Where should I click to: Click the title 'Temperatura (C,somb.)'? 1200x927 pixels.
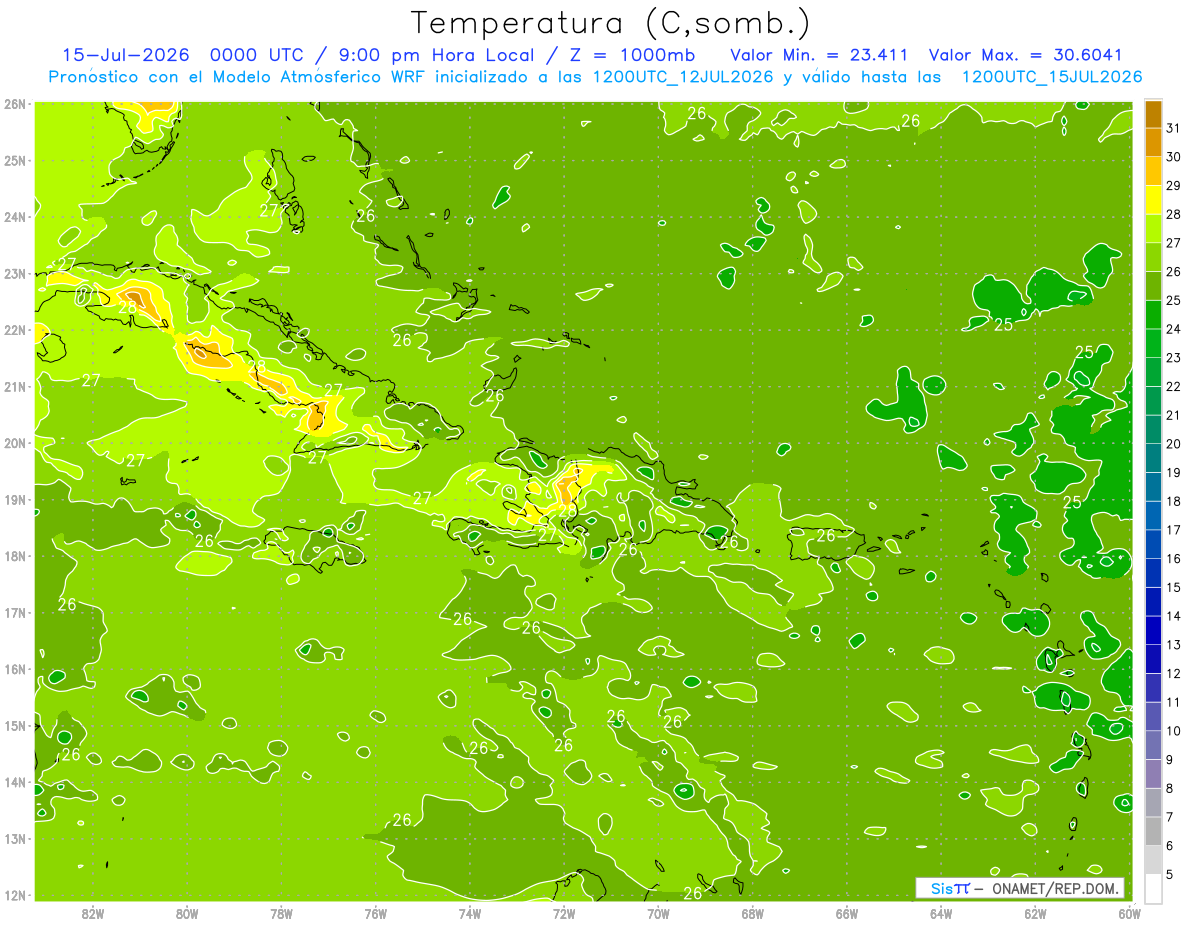611,23
